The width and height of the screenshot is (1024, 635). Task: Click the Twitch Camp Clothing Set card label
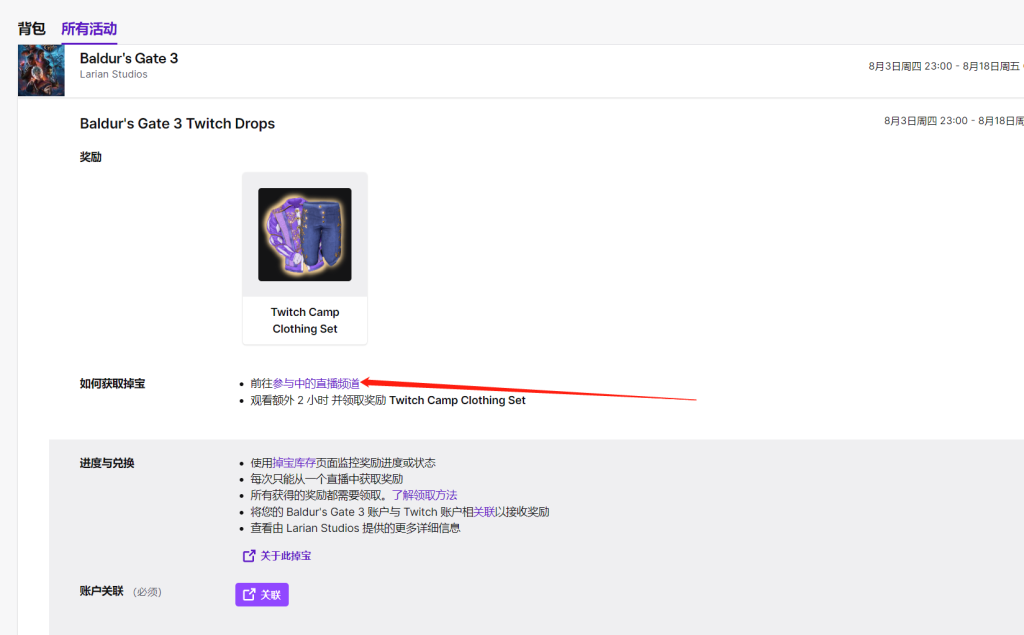coord(305,320)
